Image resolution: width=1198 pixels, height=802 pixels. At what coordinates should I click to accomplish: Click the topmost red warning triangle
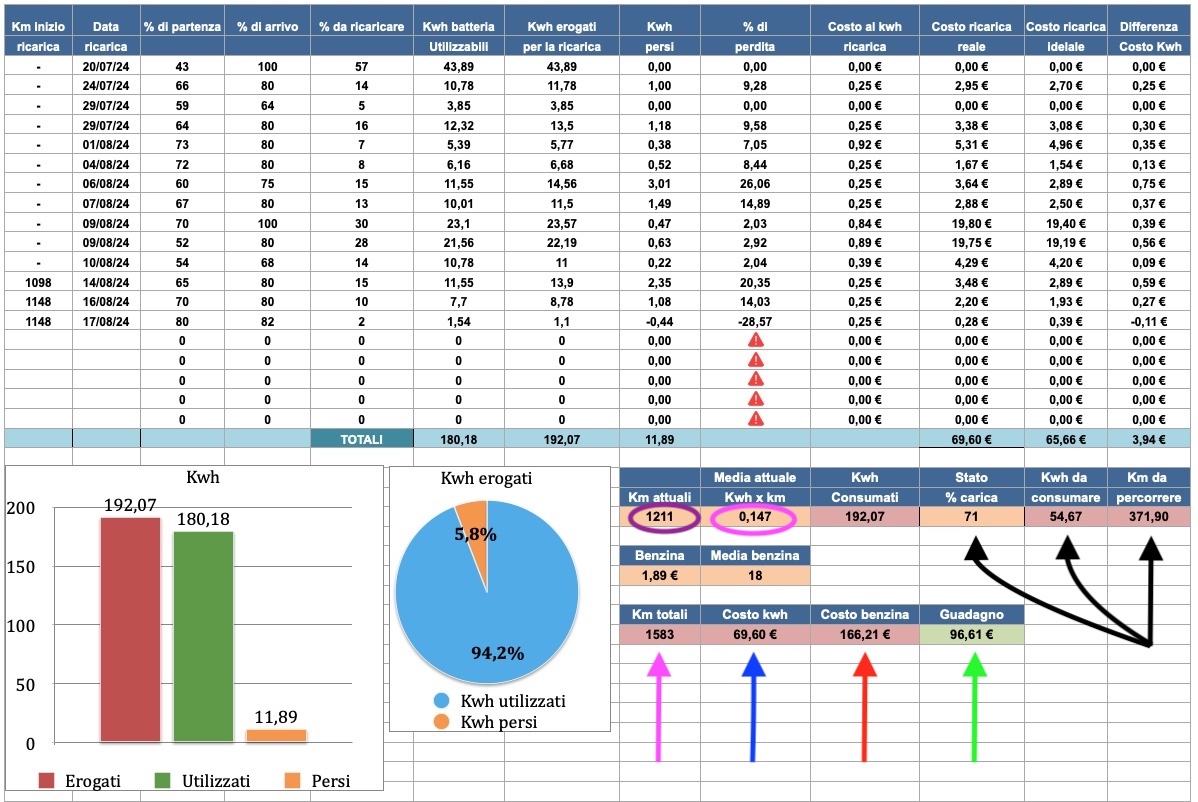tap(756, 339)
